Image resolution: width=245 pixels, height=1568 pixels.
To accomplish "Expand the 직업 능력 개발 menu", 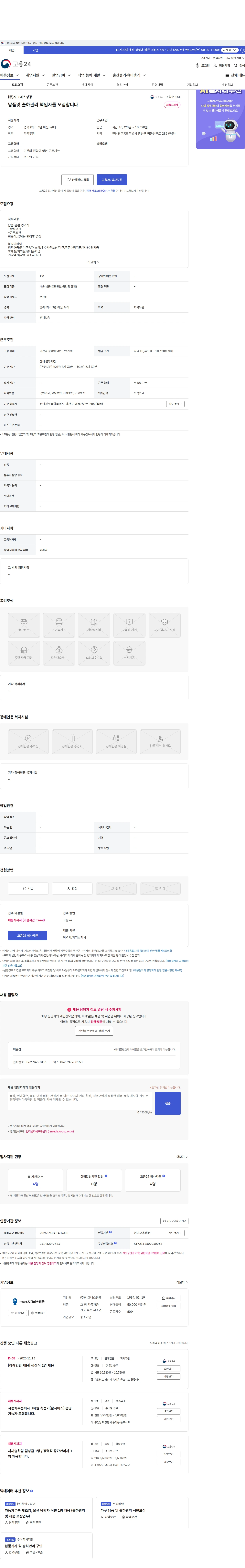I will (91, 75).
